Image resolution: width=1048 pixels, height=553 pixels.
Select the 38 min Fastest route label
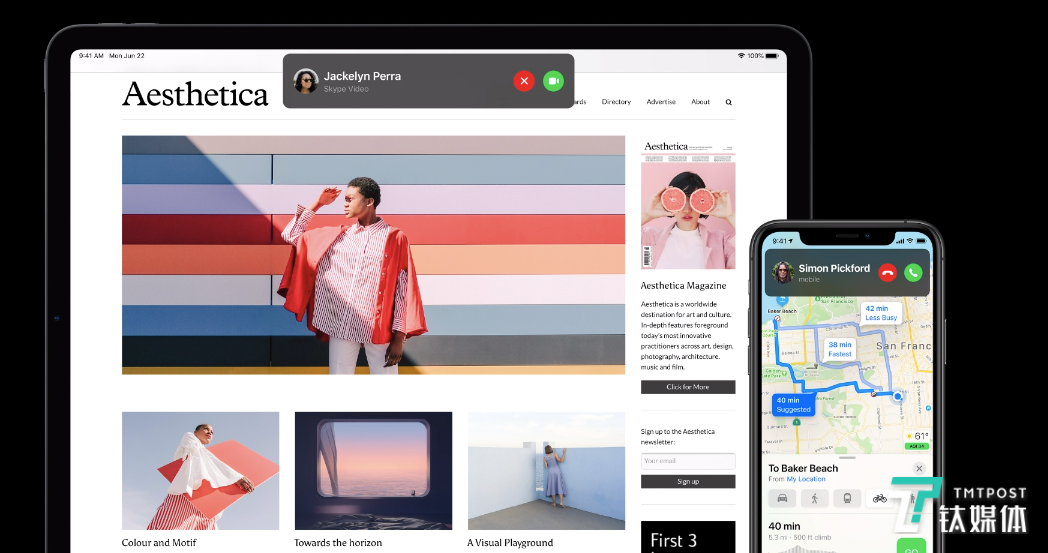(x=840, y=349)
